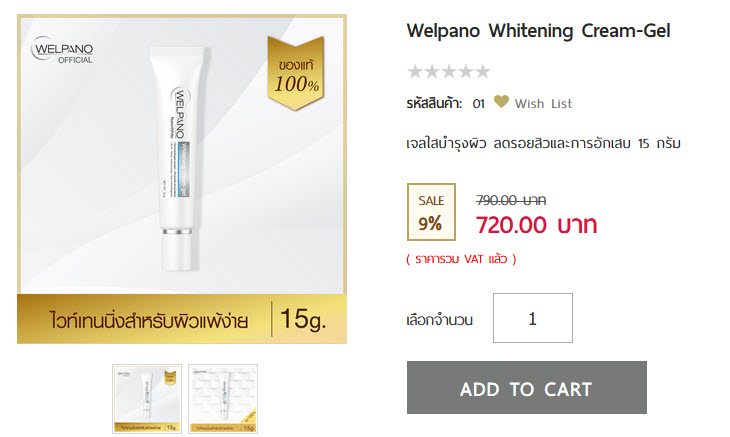This screenshot has height=437, width=730.
Task: Click the second rating star
Action: tap(432, 72)
